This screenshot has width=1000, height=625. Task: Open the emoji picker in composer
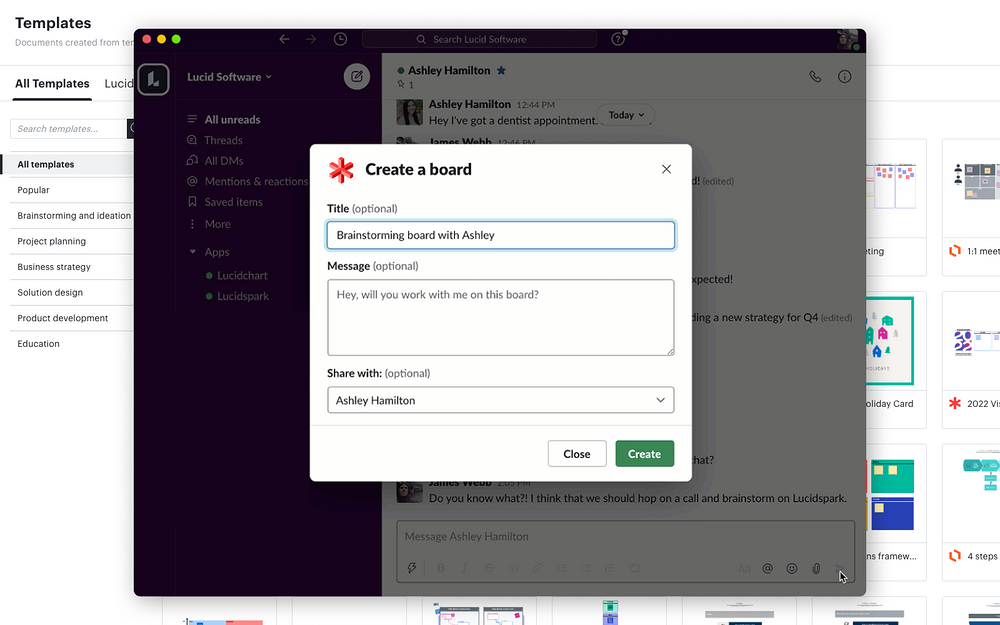click(x=791, y=568)
